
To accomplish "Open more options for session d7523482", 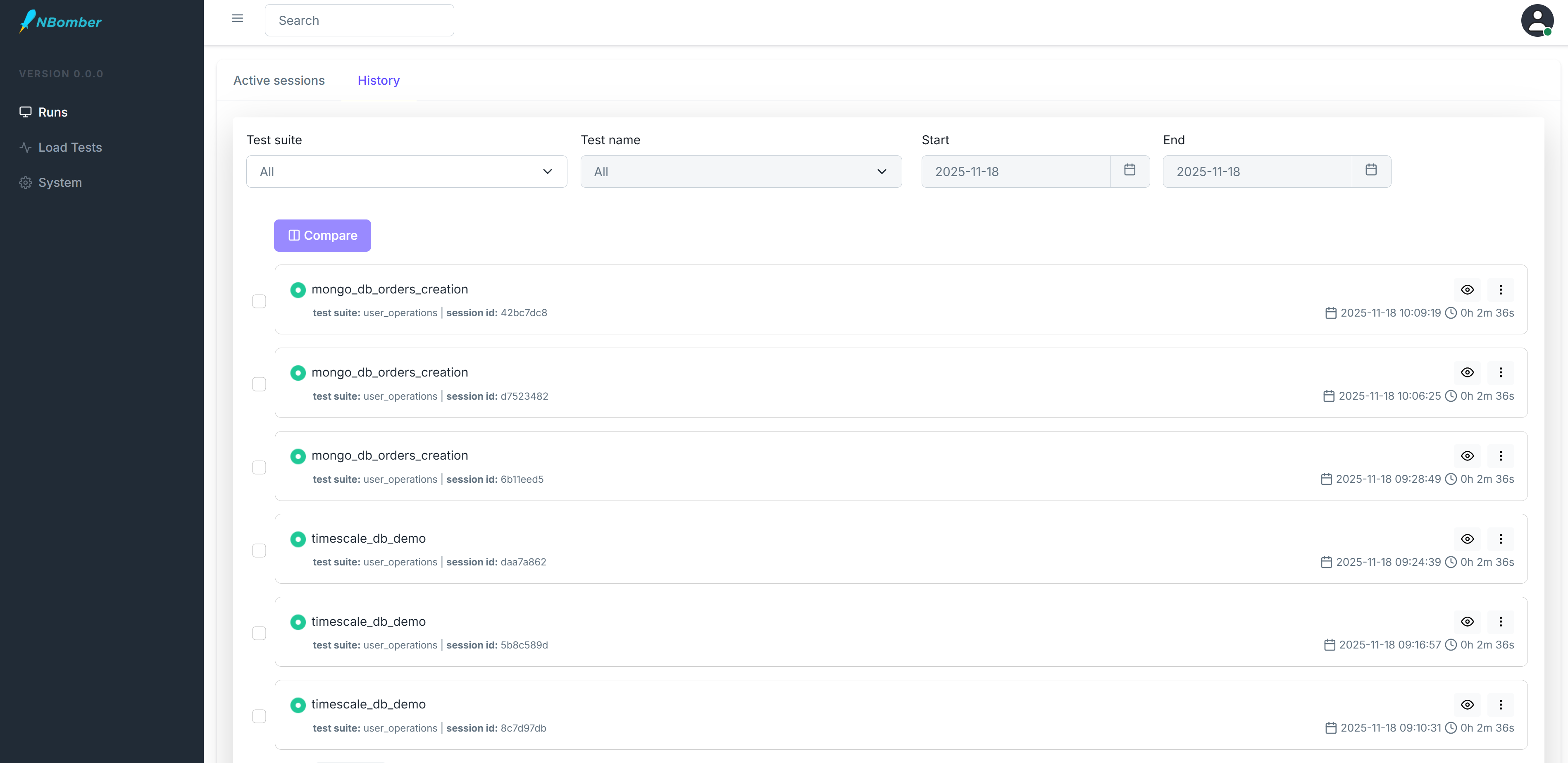I will pos(1501,373).
